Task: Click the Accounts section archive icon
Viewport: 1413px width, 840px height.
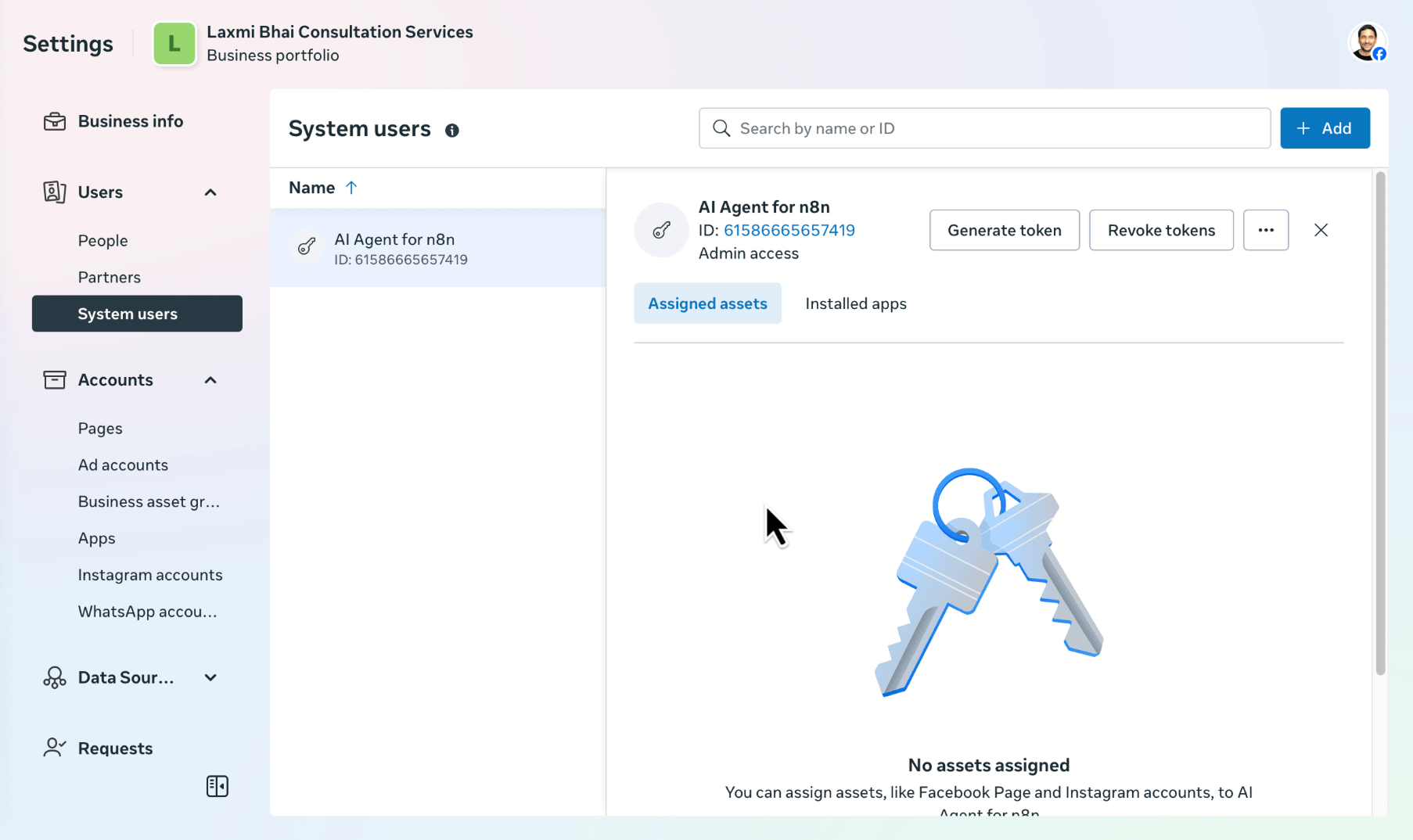Action: point(54,380)
